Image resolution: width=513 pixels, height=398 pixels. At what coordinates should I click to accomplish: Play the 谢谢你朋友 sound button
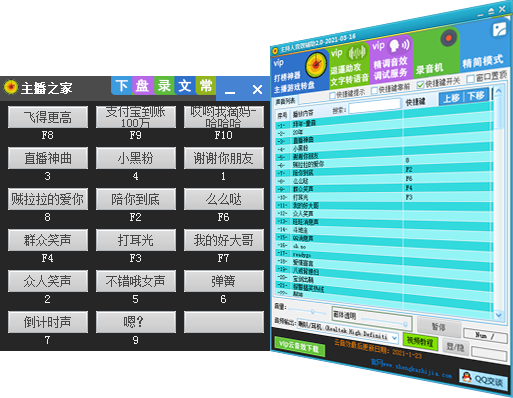(224, 158)
